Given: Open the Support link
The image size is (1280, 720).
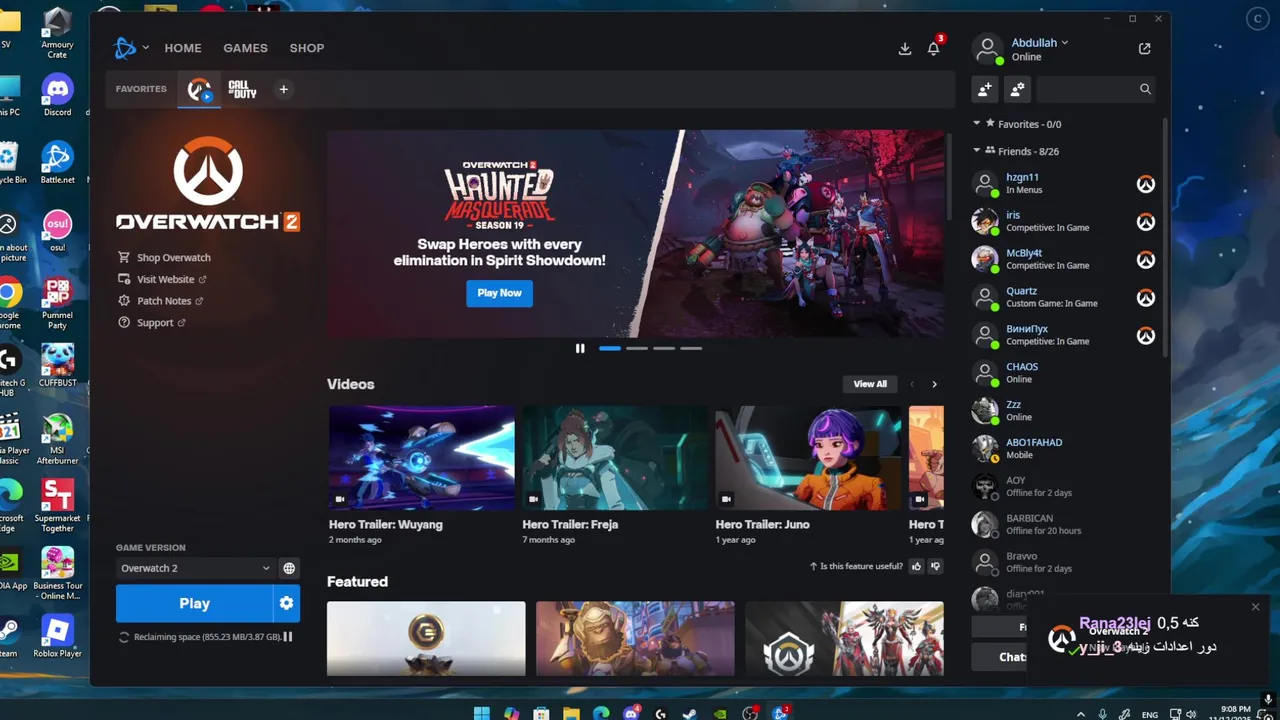Looking at the screenshot, I should (x=152, y=323).
